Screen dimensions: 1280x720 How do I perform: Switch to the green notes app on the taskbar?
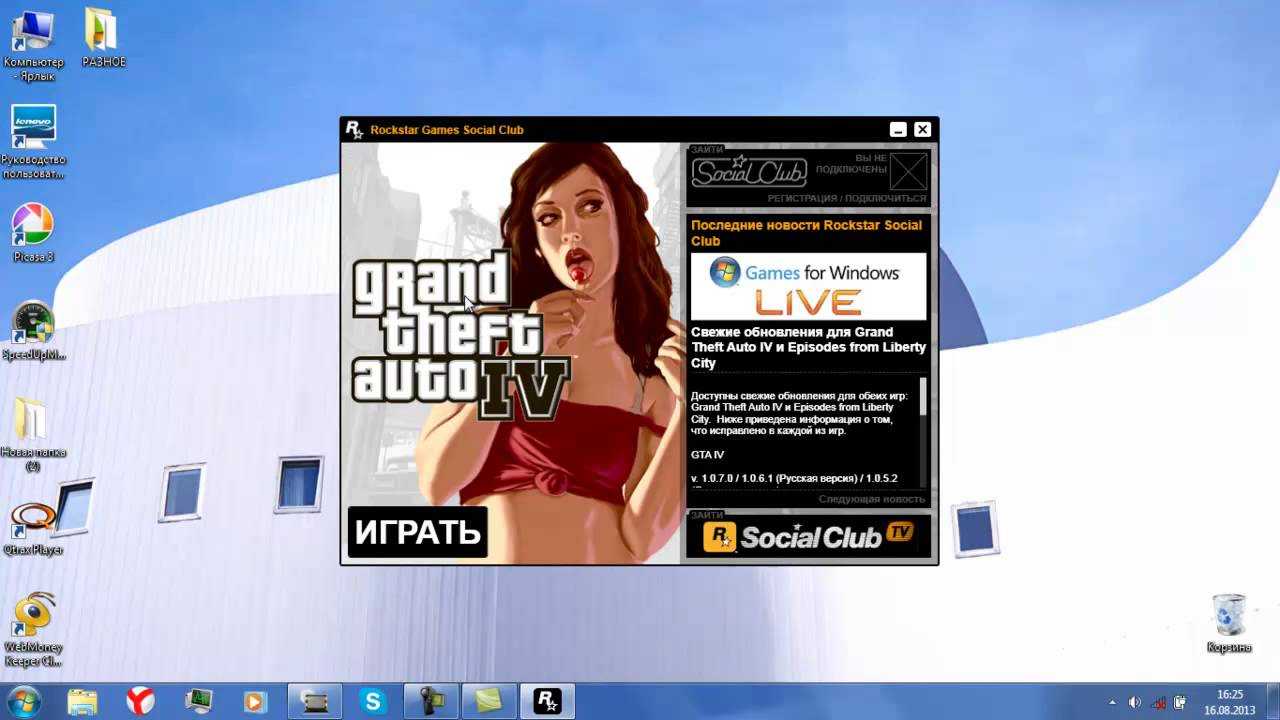[489, 701]
